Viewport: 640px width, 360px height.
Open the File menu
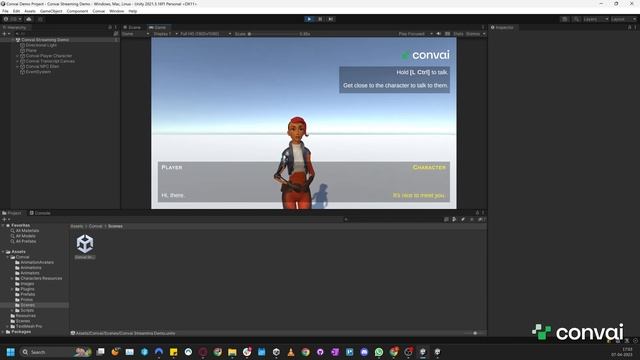5,11
